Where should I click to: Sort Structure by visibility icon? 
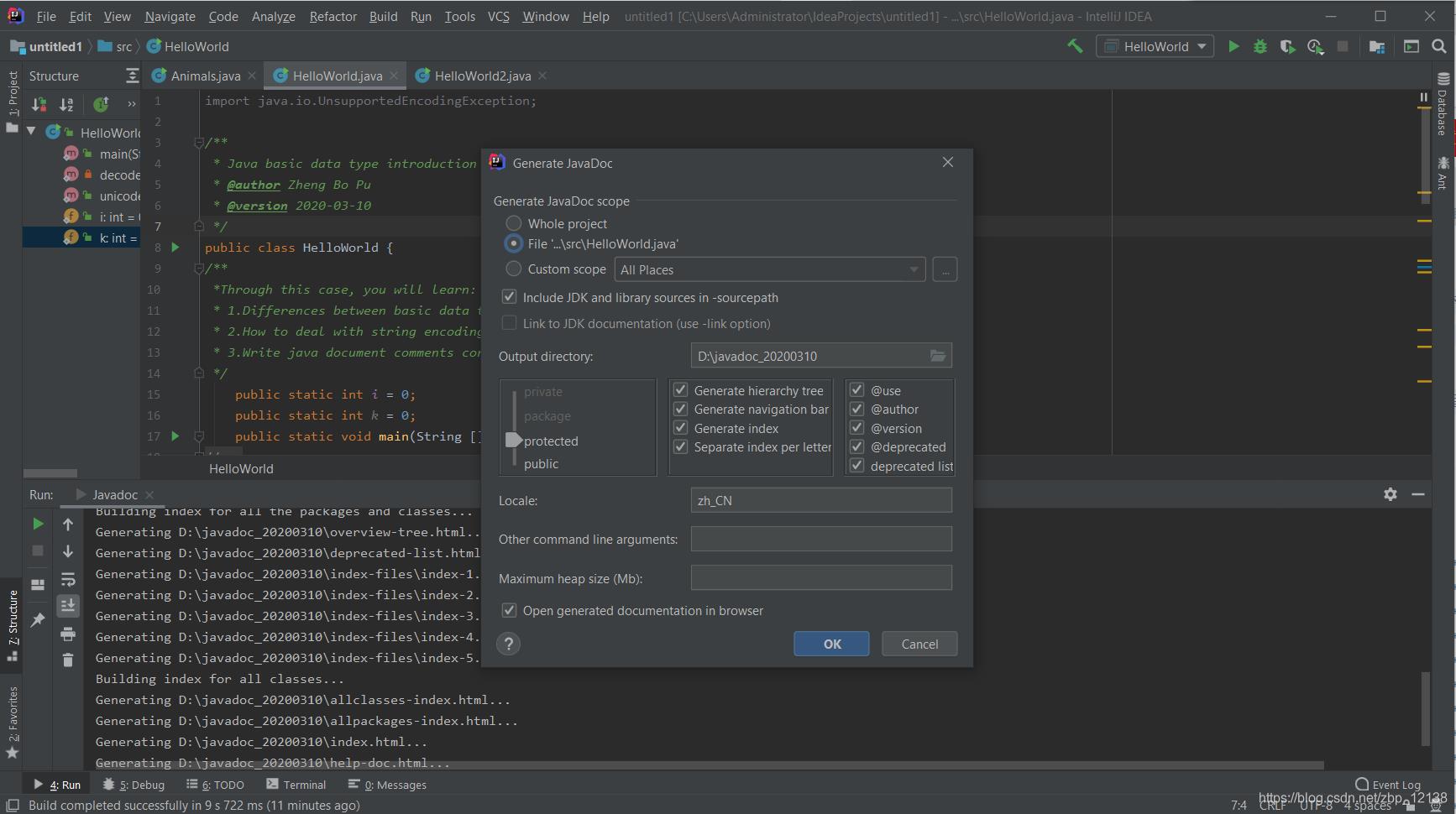tap(39, 104)
